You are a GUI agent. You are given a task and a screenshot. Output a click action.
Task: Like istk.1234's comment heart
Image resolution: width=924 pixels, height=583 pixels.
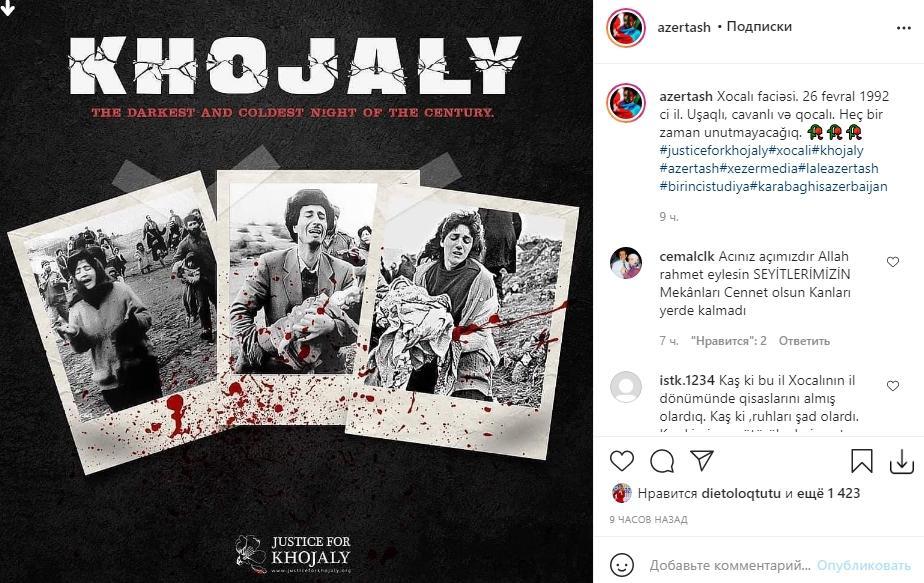pos(893,386)
